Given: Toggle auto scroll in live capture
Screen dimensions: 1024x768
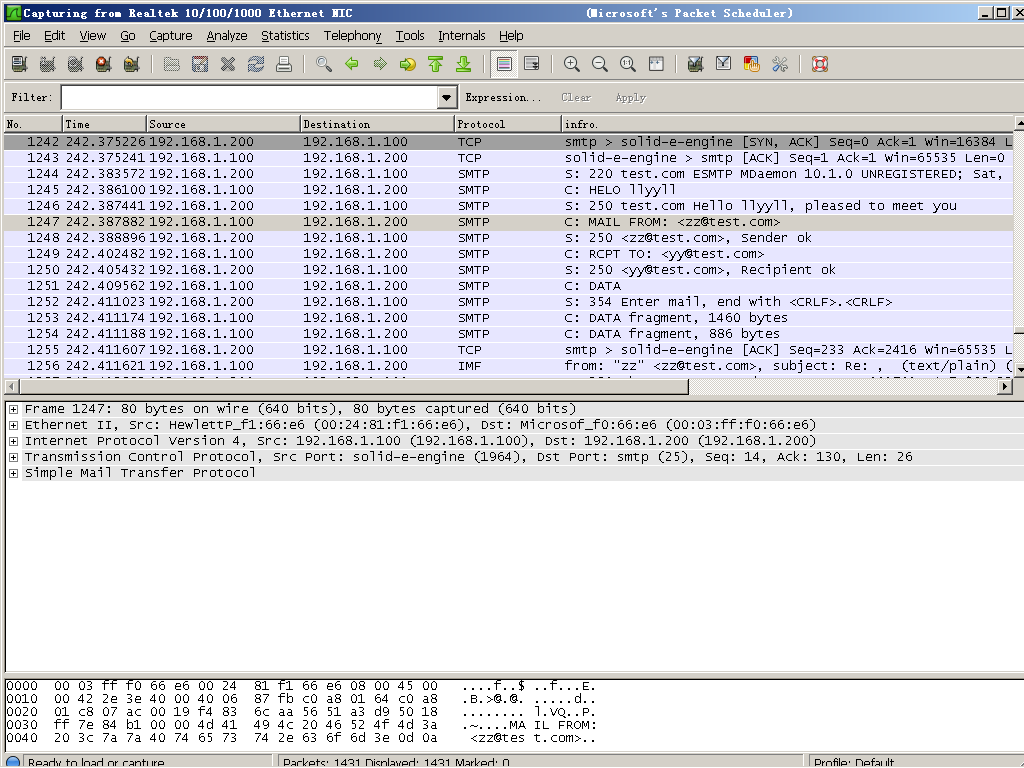Looking at the screenshot, I should tap(532, 64).
